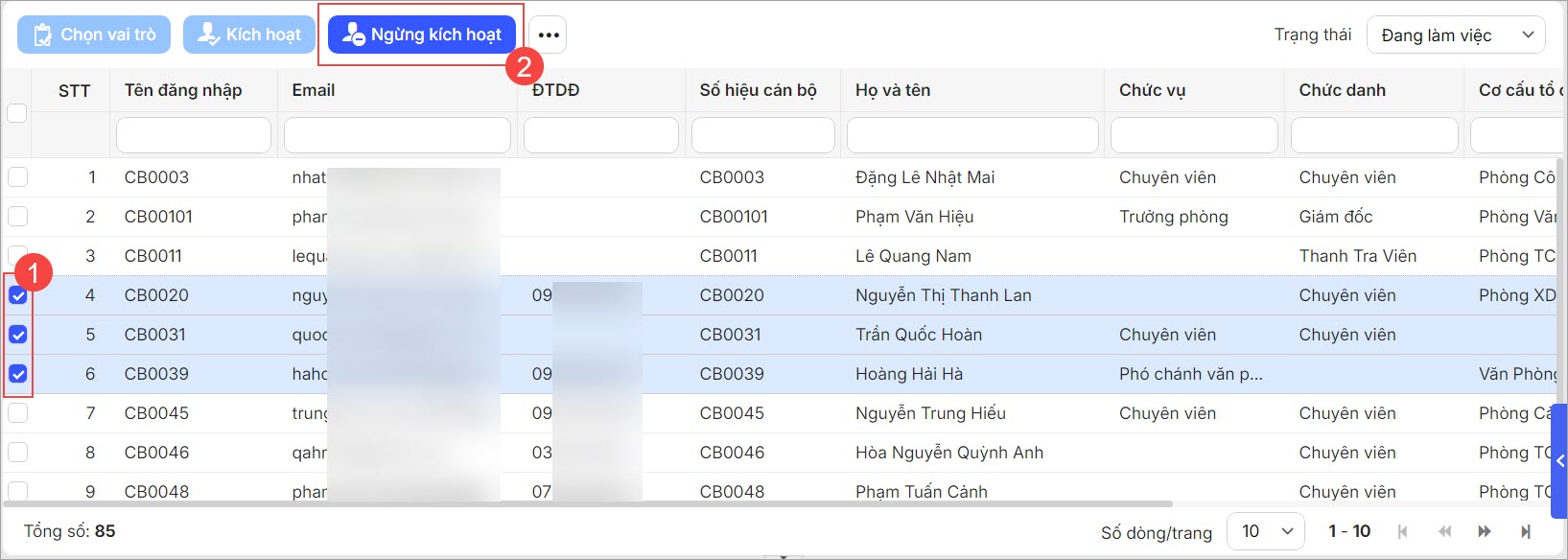Sort by Tên đăng nhập column header
Viewport: 1568px width, 560px height.
(183, 90)
